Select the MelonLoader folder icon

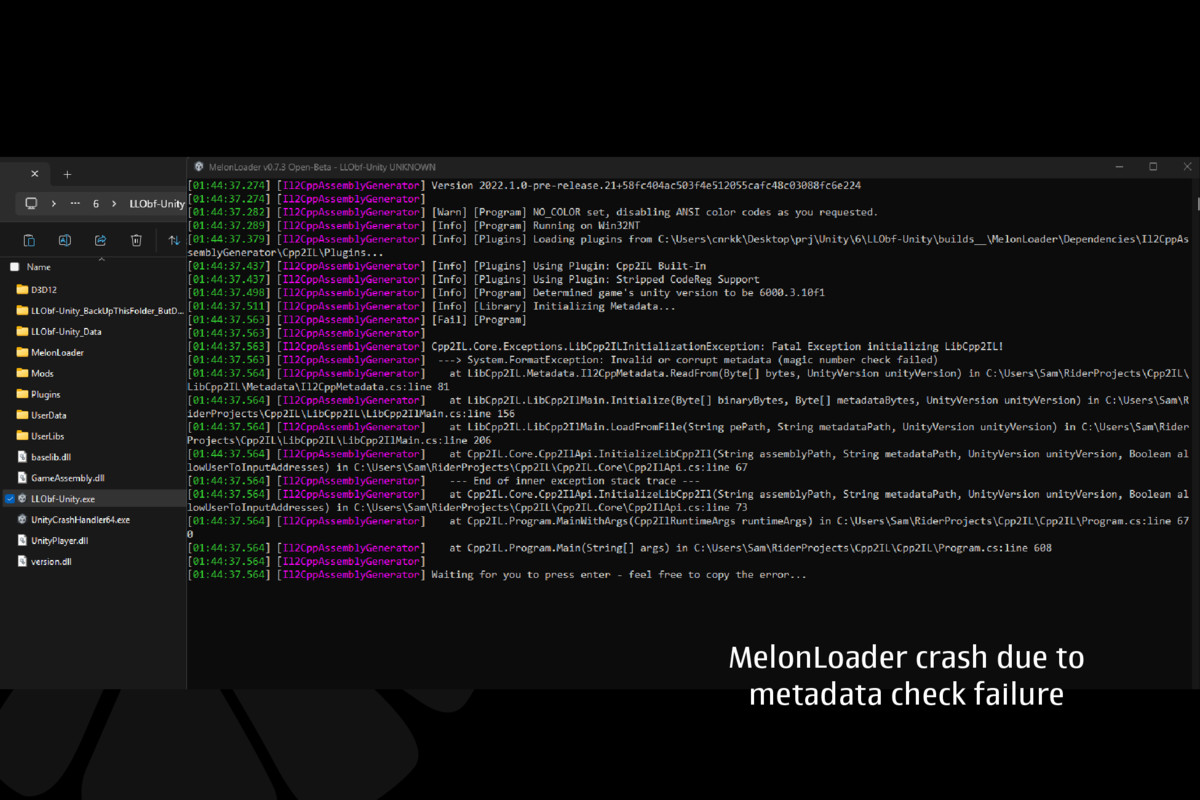pyautogui.click(x=22, y=352)
